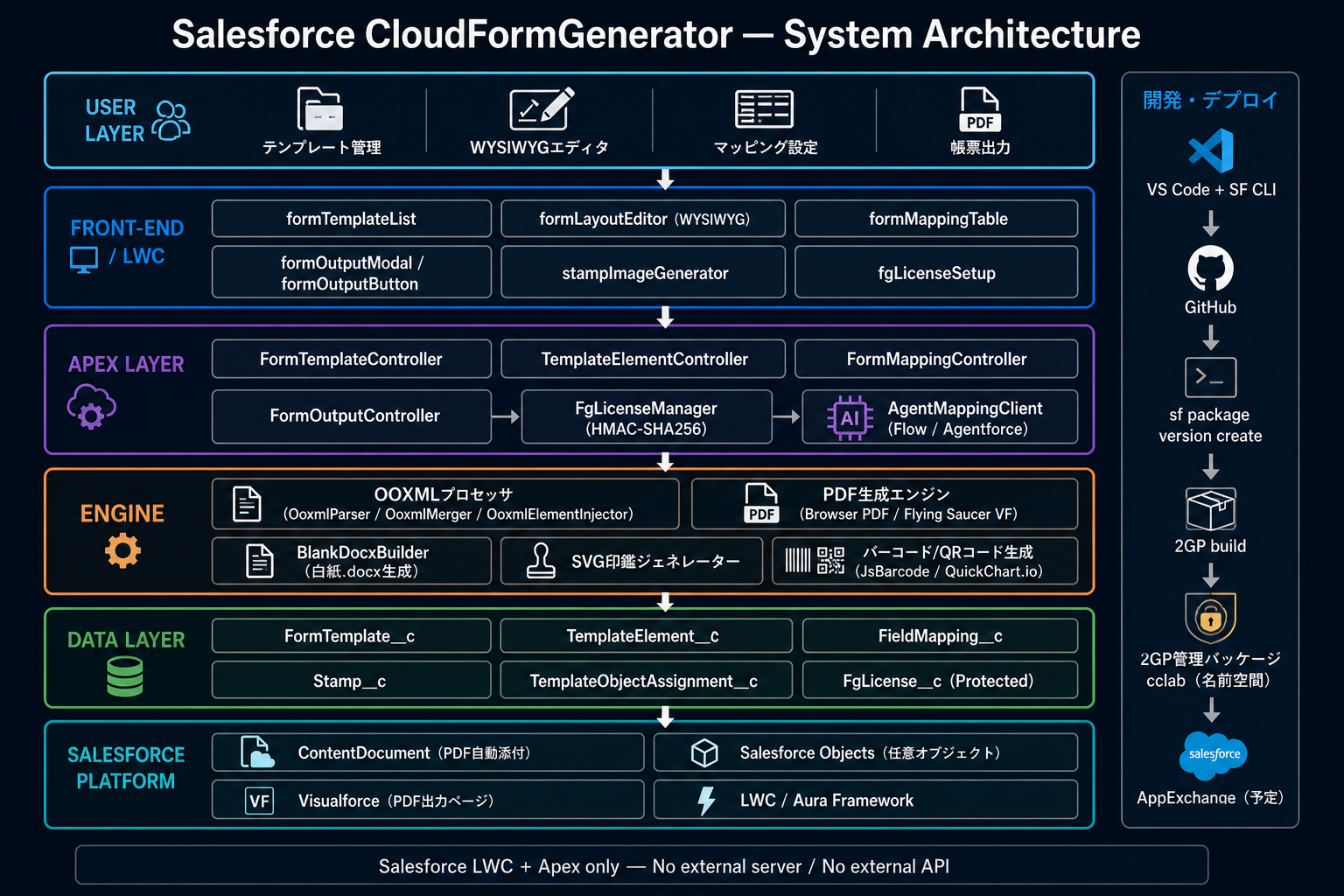Viewport: 1344px width, 896px height.
Task: Click the ContentDocument (PDF自動添付) label
Action: pyautogui.click(x=414, y=752)
